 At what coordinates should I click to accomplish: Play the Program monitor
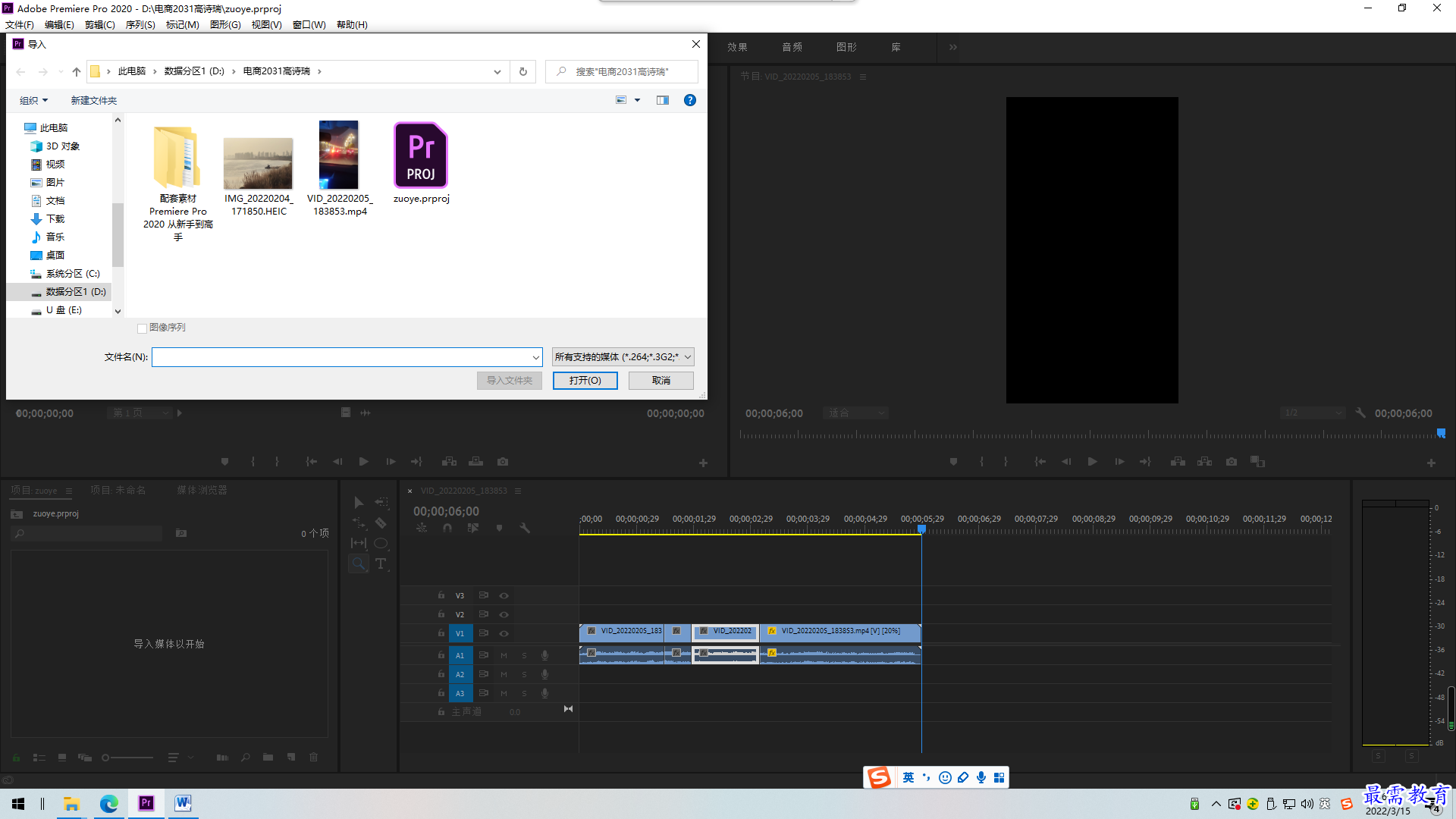(x=1092, y=462)
